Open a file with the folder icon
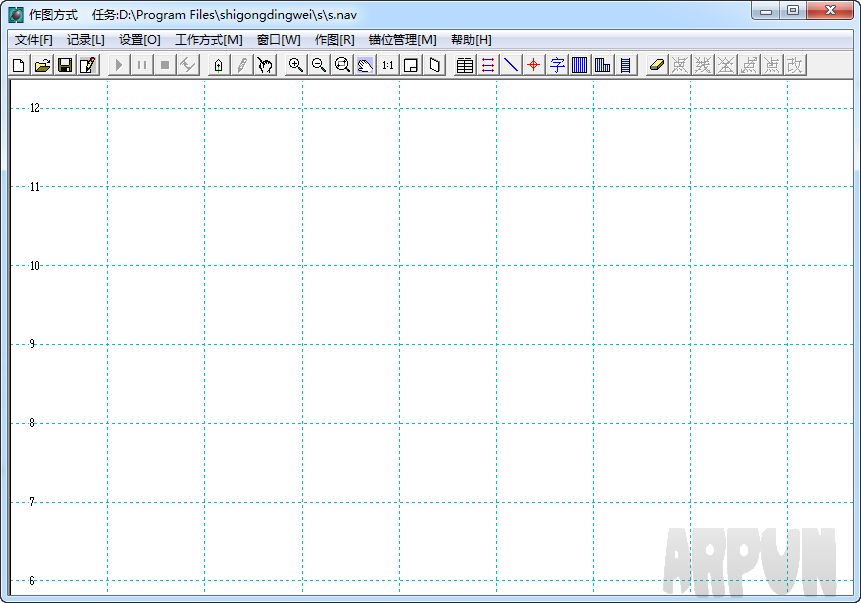 tap(42, 65)
